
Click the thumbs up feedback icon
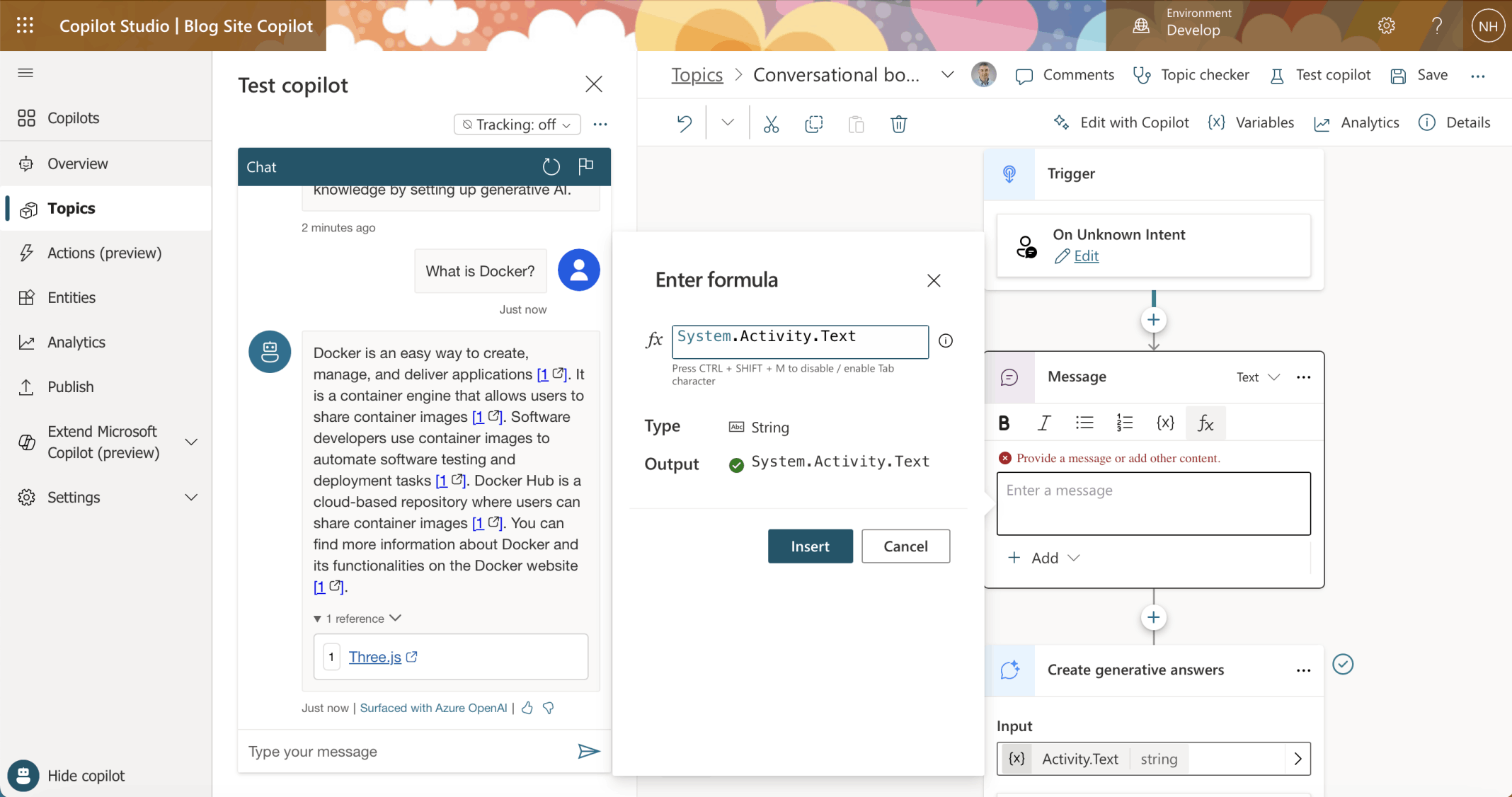[527, 708]
